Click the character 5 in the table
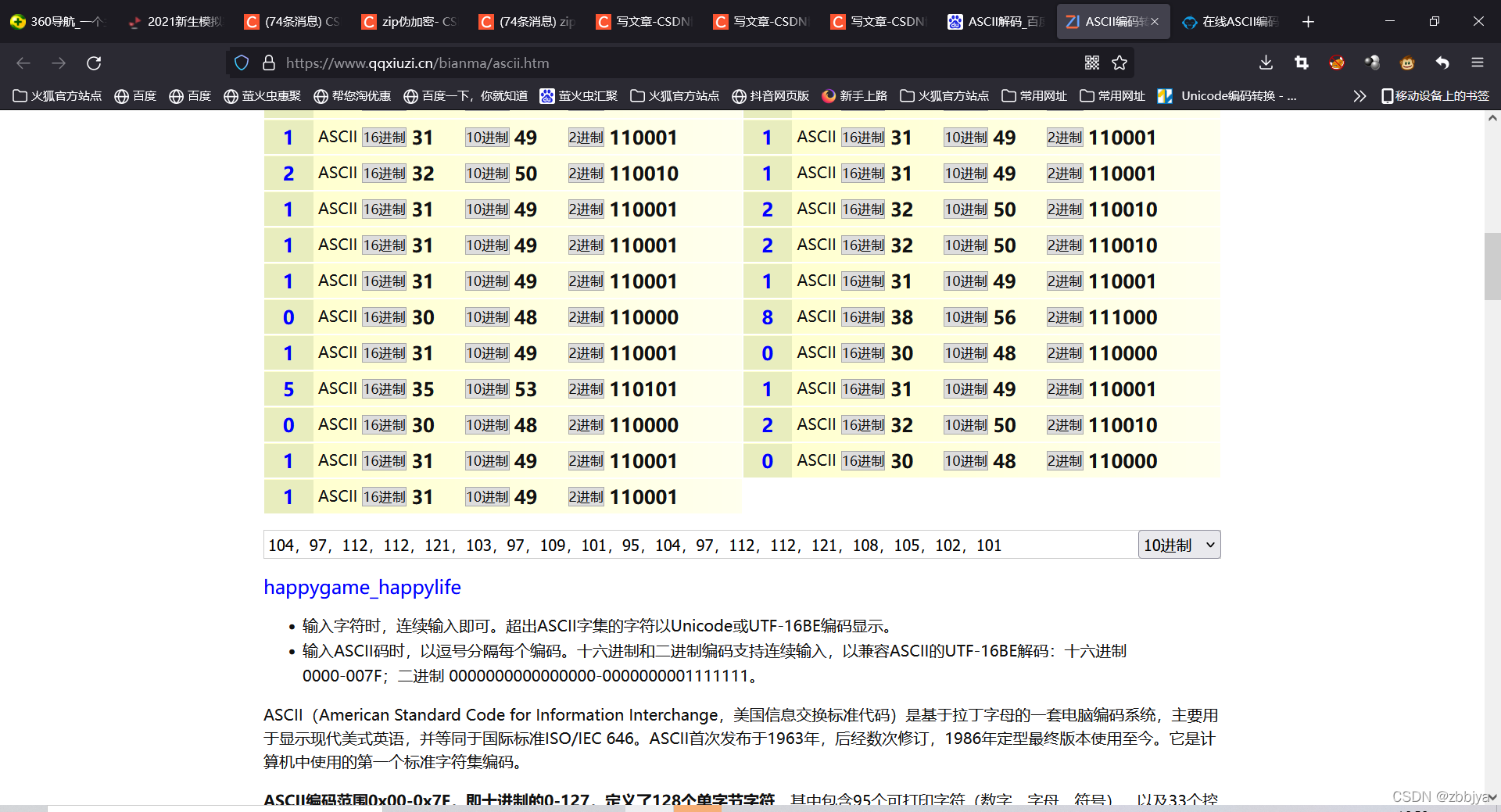This screenshot has width=1501, height=812. click(x=288, y=389)
